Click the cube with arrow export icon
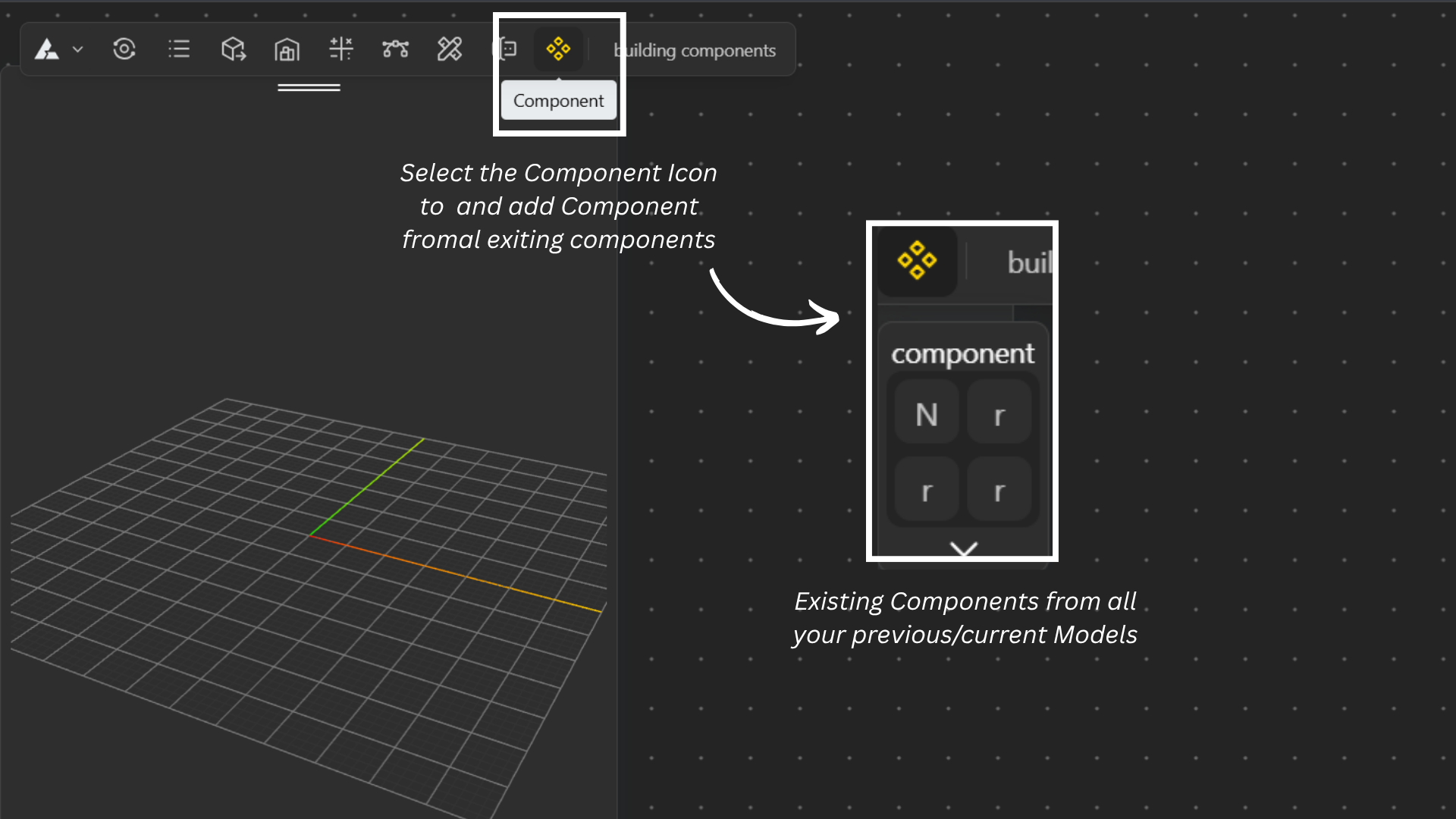Screen dimensions: 1456x819 [233, 50]
